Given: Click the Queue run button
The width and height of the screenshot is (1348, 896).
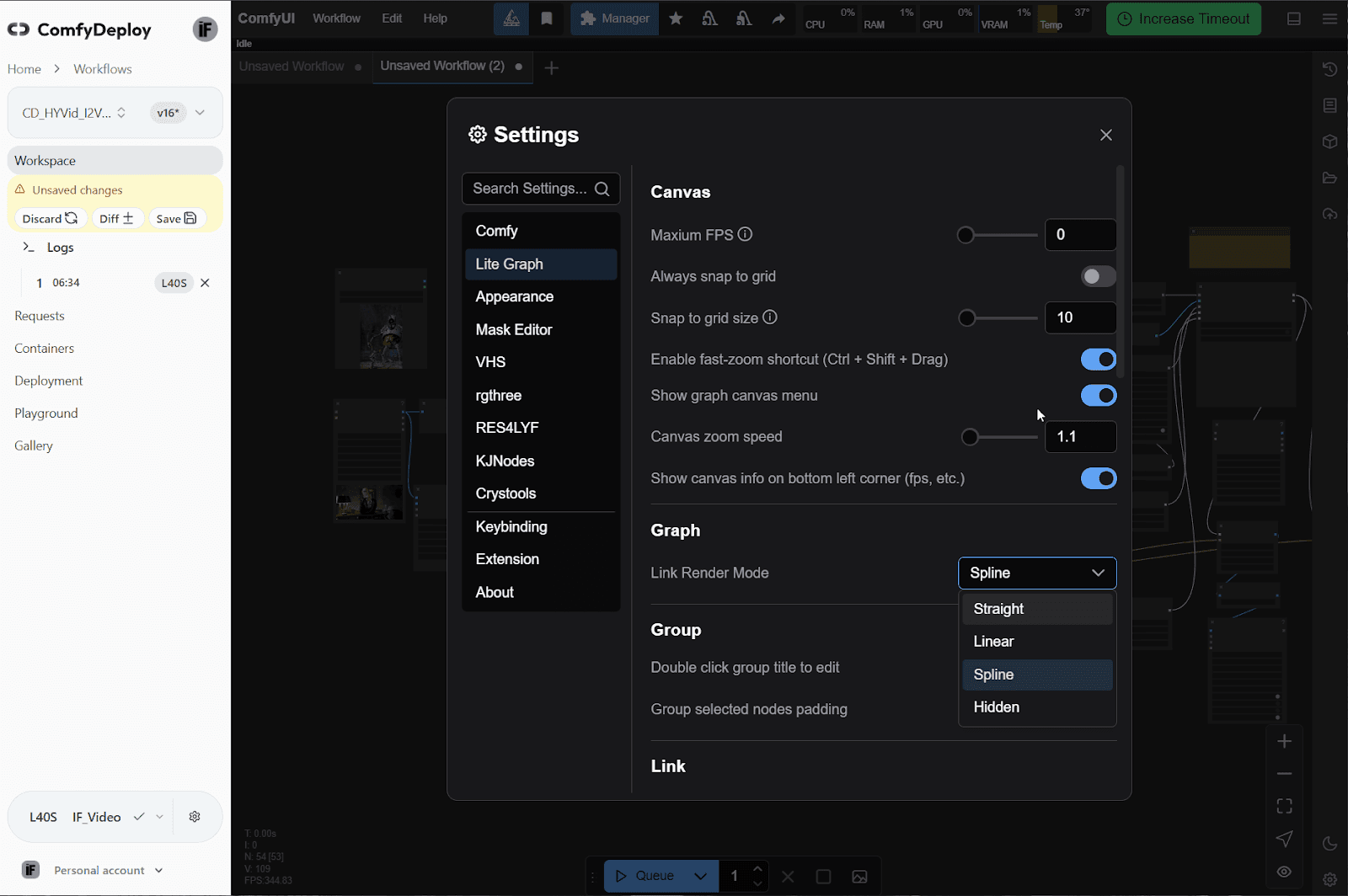Looking at the screenshot, I should click(x=645, y=877).
